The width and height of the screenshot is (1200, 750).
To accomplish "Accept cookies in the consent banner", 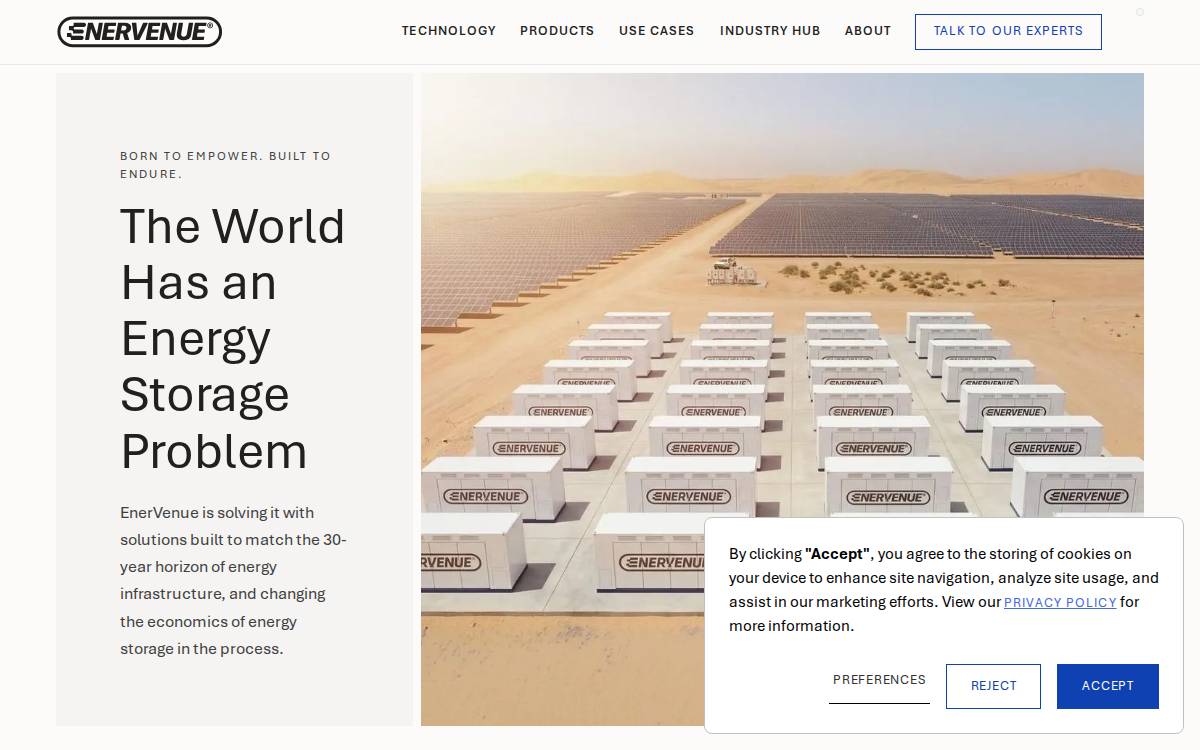I will [1108, 686].
